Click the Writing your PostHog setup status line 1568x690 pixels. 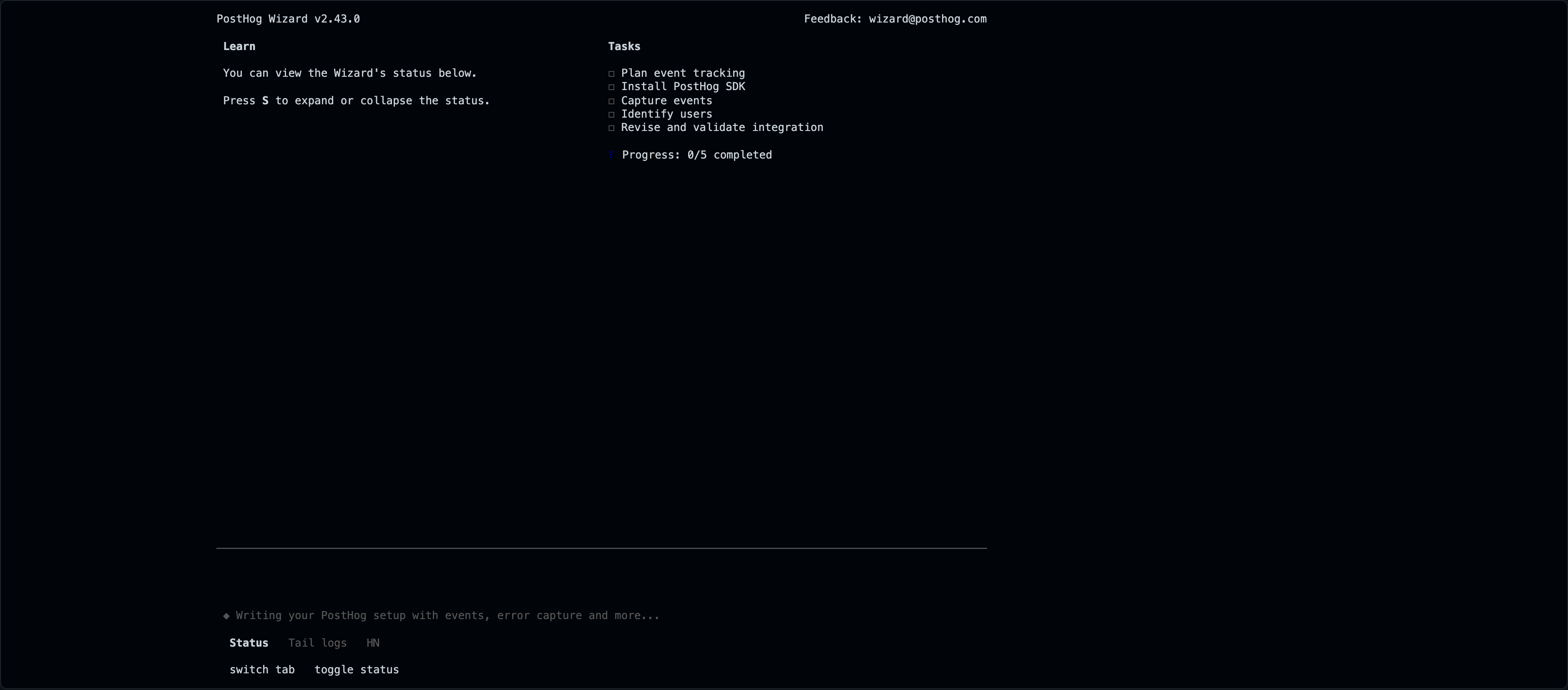pos(447,615)
